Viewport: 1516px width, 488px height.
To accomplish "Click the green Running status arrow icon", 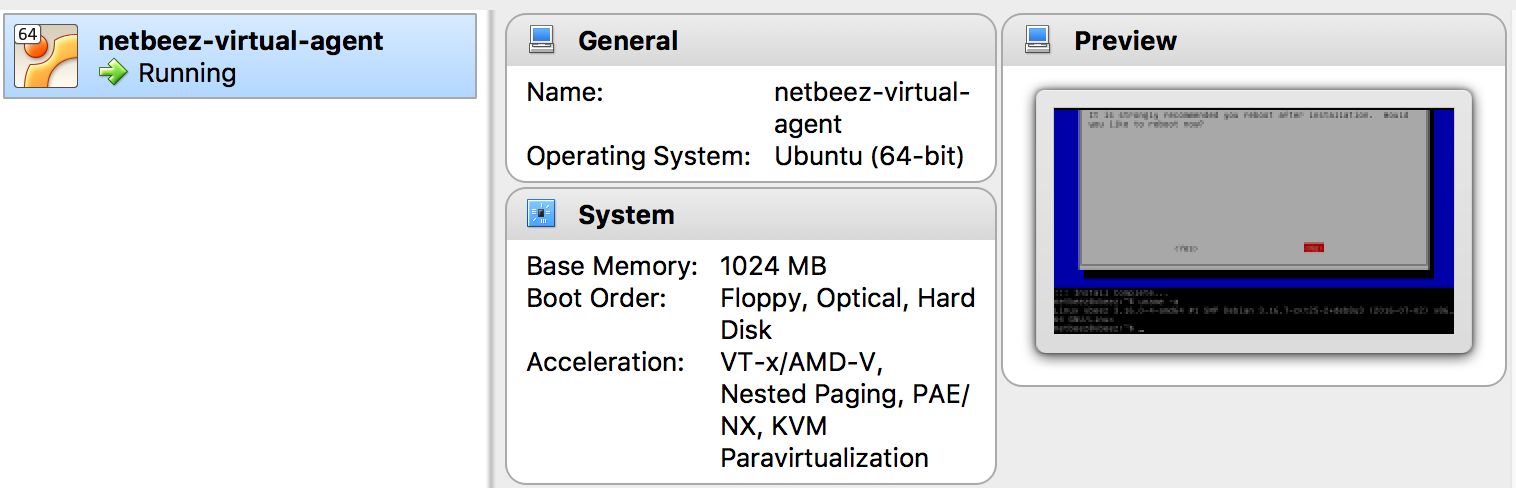I will (x=114, y=73).
